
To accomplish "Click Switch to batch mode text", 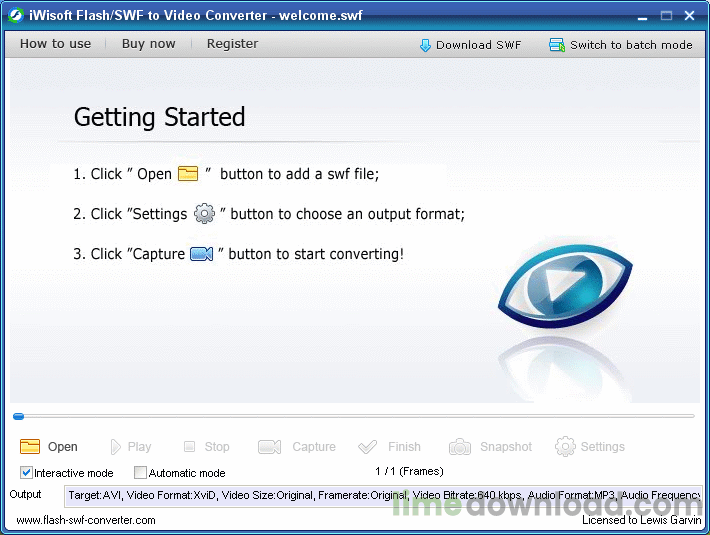I will pos(631,45).
